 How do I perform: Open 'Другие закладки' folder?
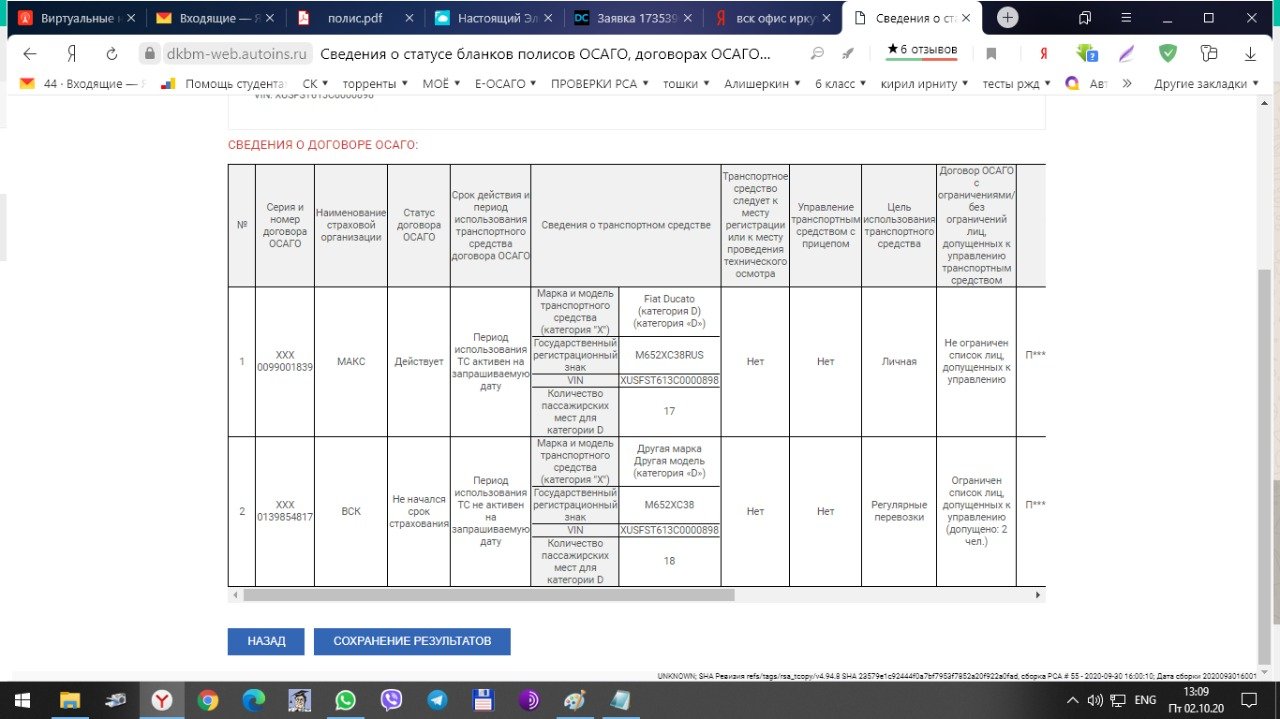pyautogui.click(x=1206, y=84)
